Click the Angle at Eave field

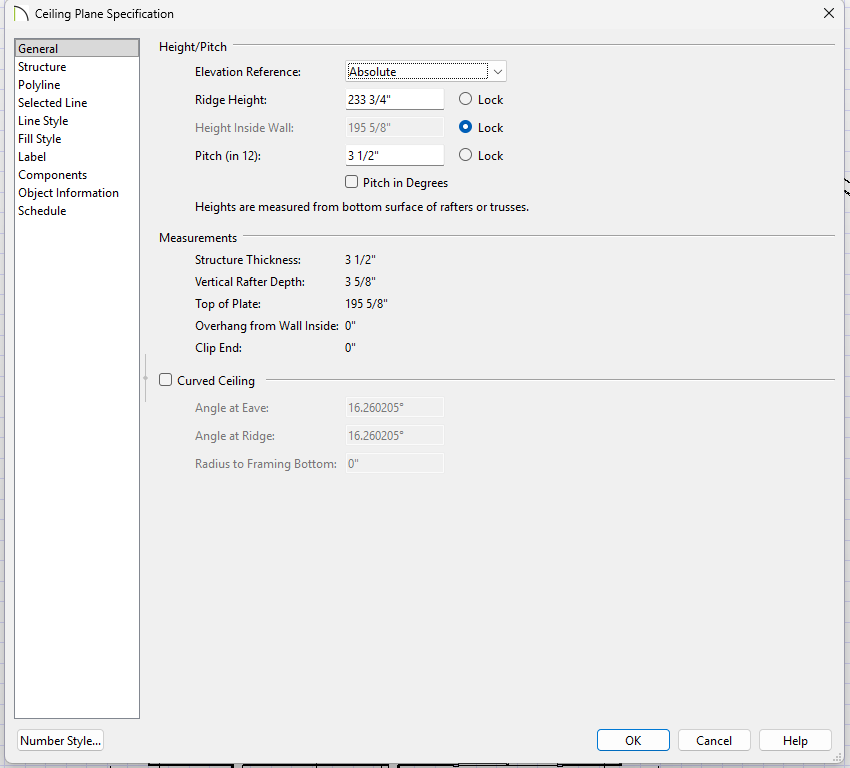[x=395, y=408]
